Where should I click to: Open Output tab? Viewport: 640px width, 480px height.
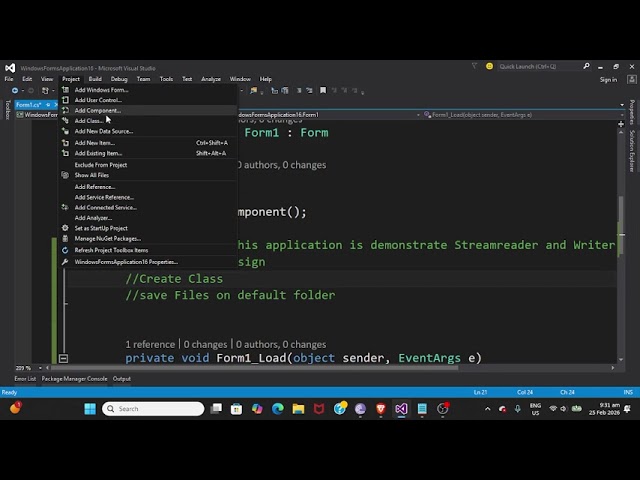122,379
